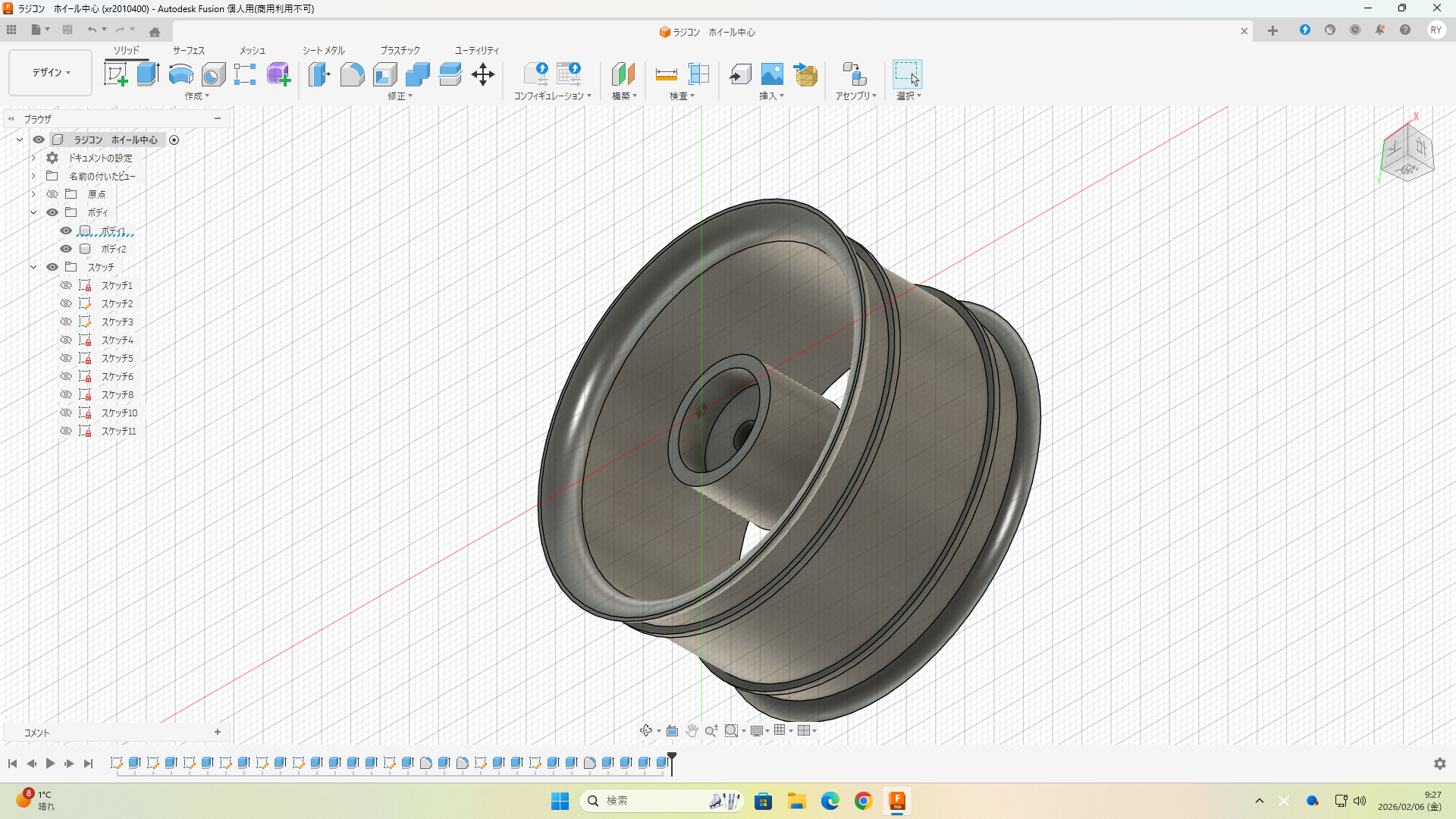Show スケッチ1 via its eye icon
The width and height of the screenshot is (1456, 819).
[66, 285]
